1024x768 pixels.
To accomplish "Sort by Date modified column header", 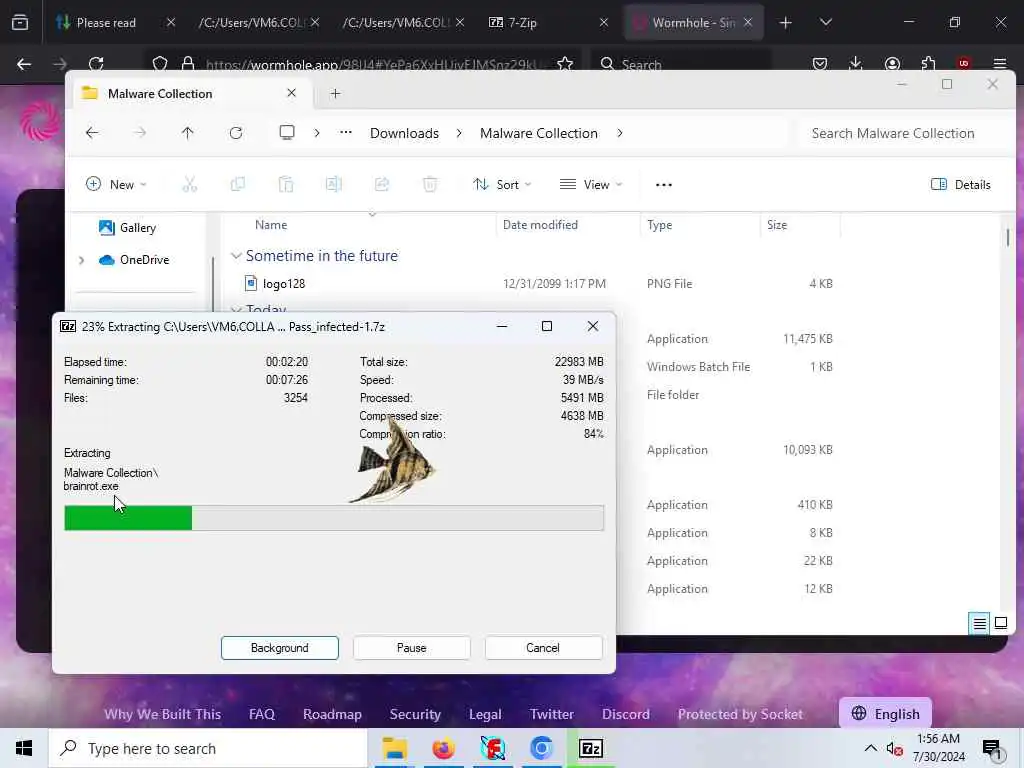I will 540,225.
